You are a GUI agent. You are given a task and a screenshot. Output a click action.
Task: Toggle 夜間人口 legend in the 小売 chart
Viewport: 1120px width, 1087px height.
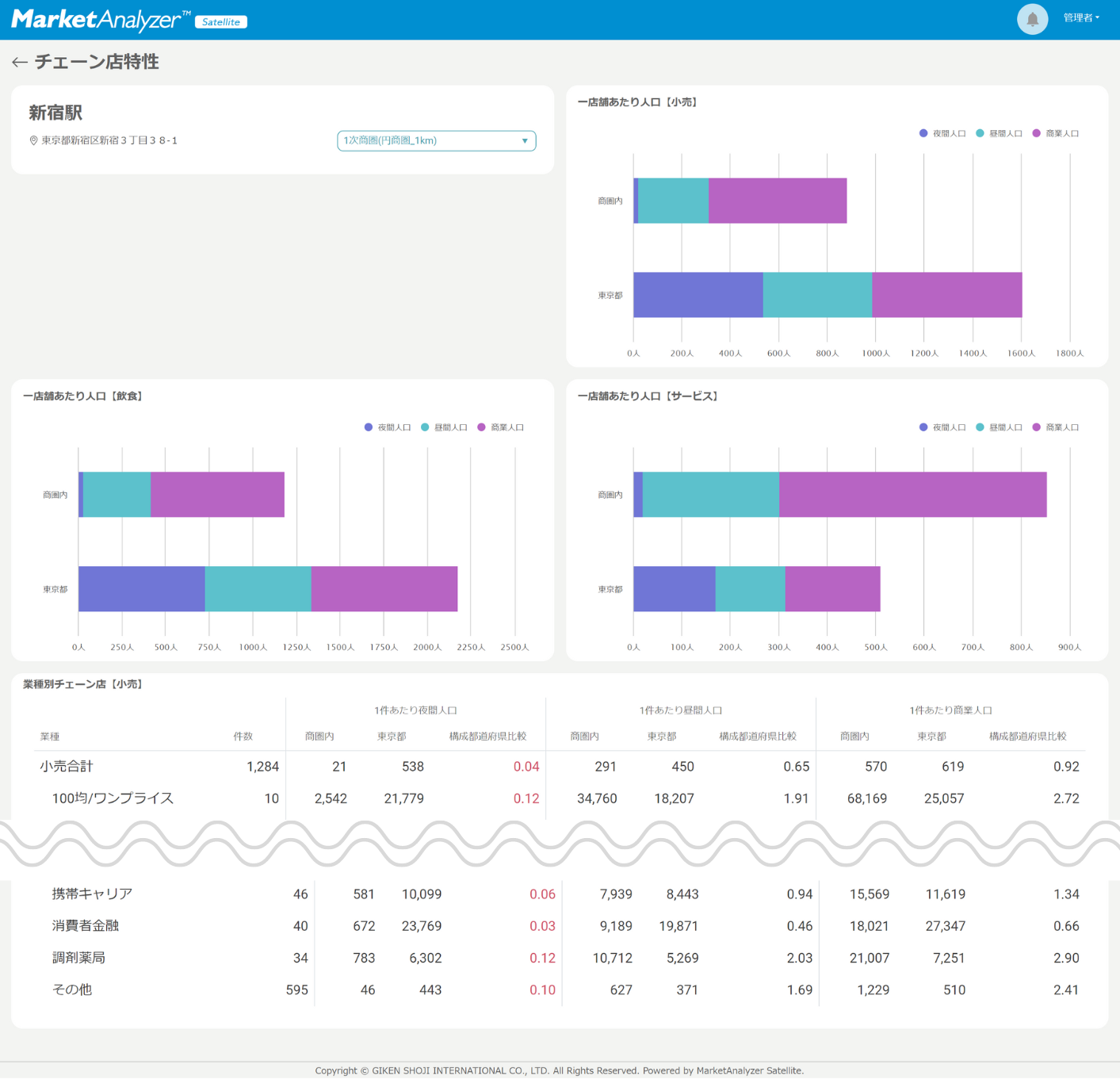point(942,134)
